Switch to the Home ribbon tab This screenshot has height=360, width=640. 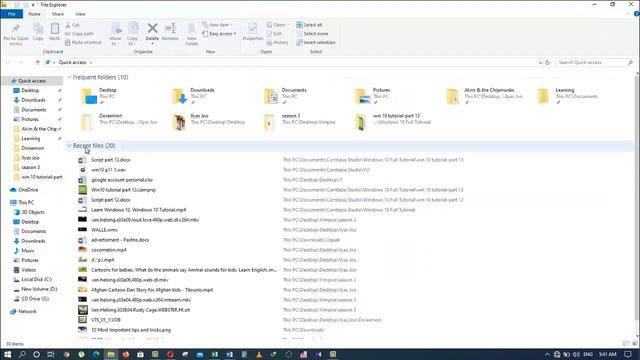(x=34, y=14)
